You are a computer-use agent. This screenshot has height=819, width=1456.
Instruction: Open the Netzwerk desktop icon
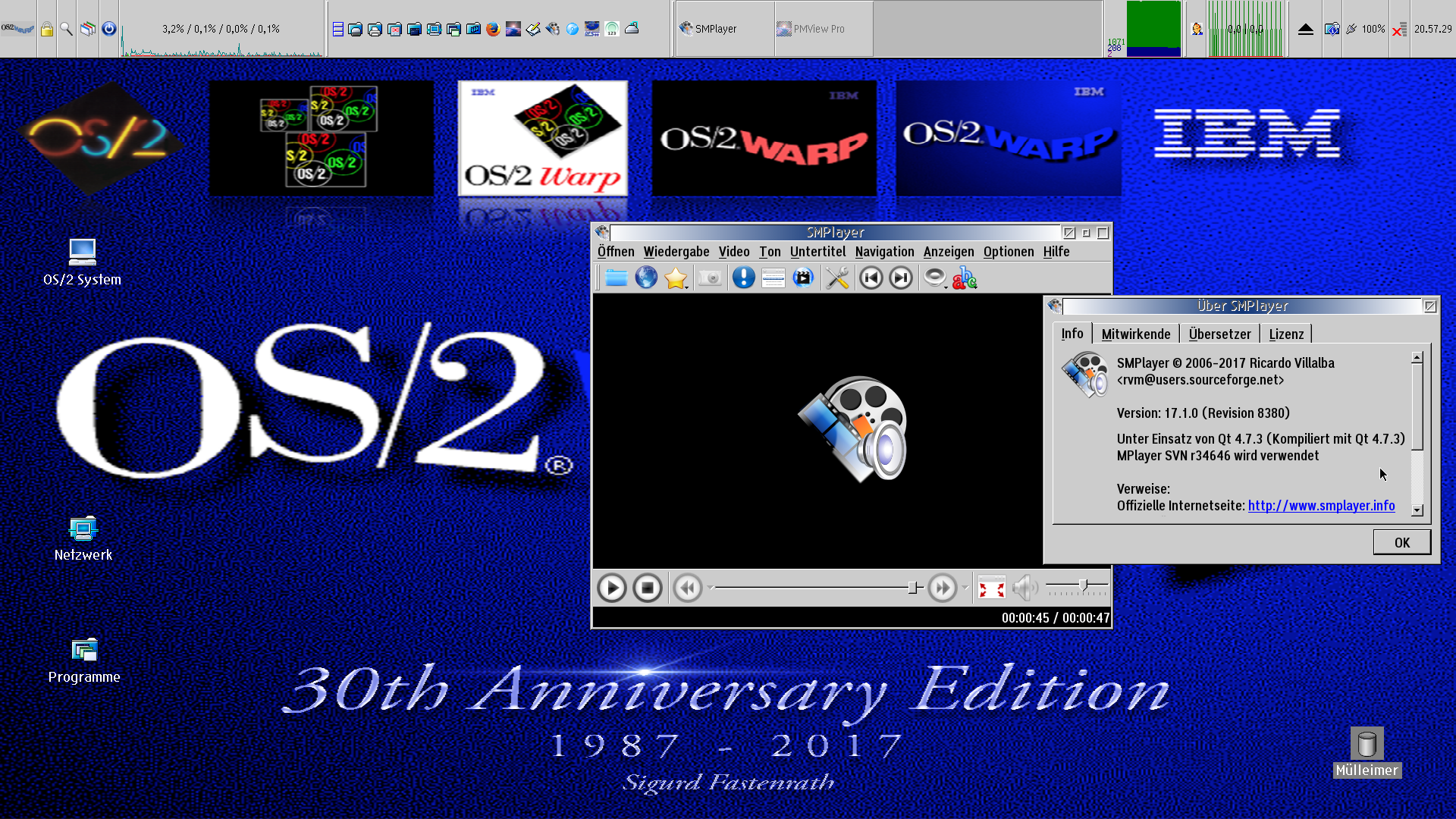[83, 539]
